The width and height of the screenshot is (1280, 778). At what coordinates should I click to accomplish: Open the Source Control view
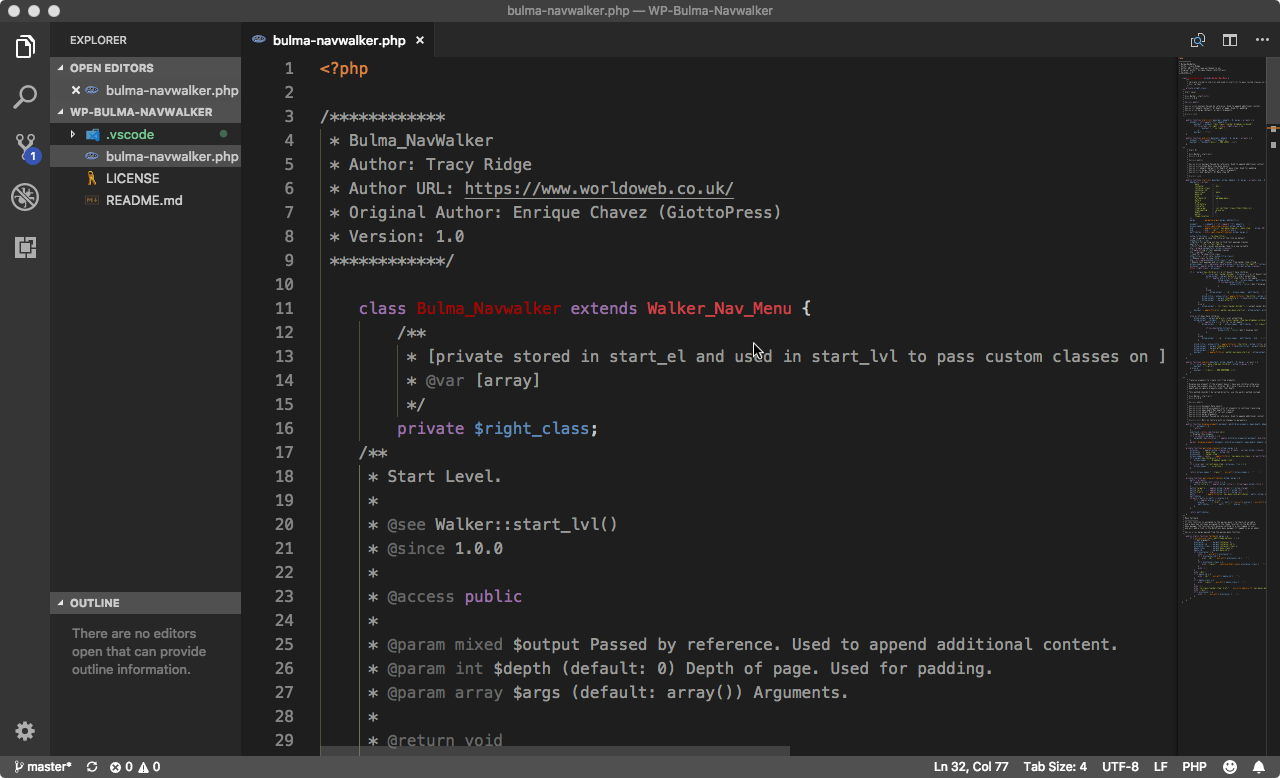[x=24, y=146]
